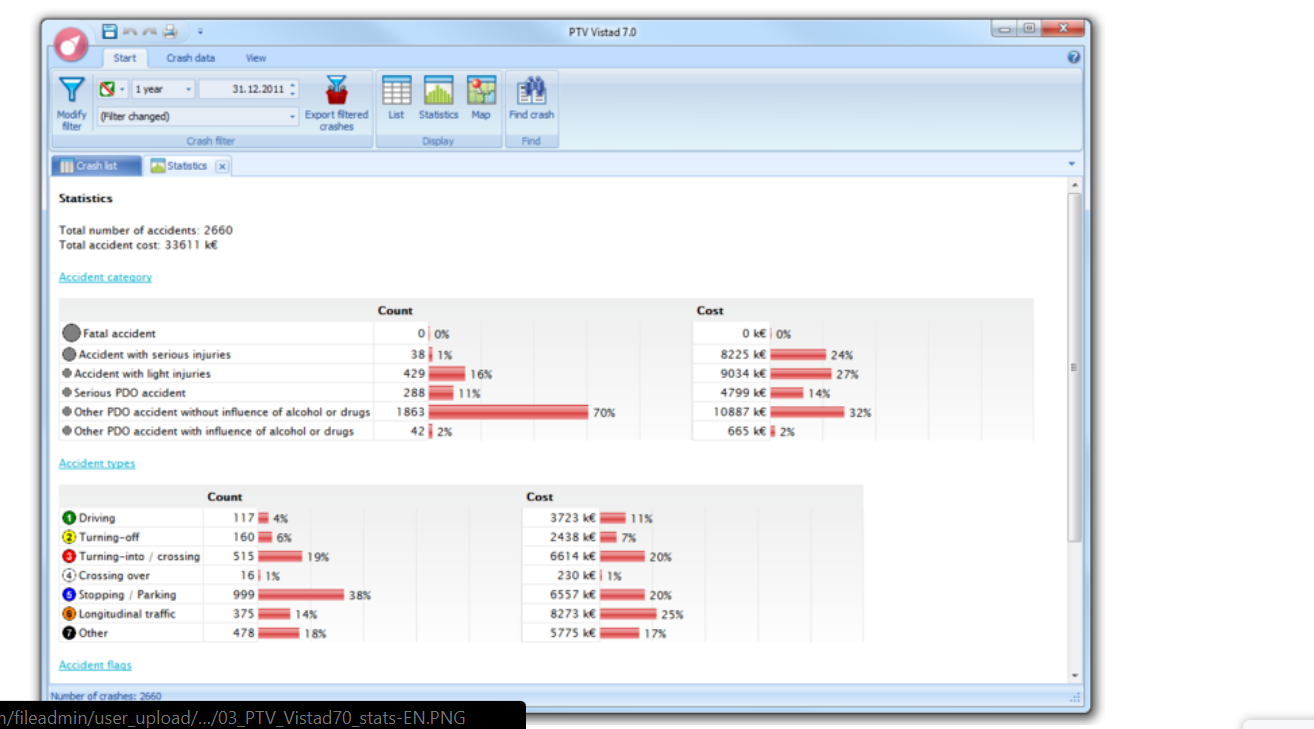Click the Export filtered crashes basket icon
Image resolution: width=1314 pixels, height=729 pixels.
337,91
